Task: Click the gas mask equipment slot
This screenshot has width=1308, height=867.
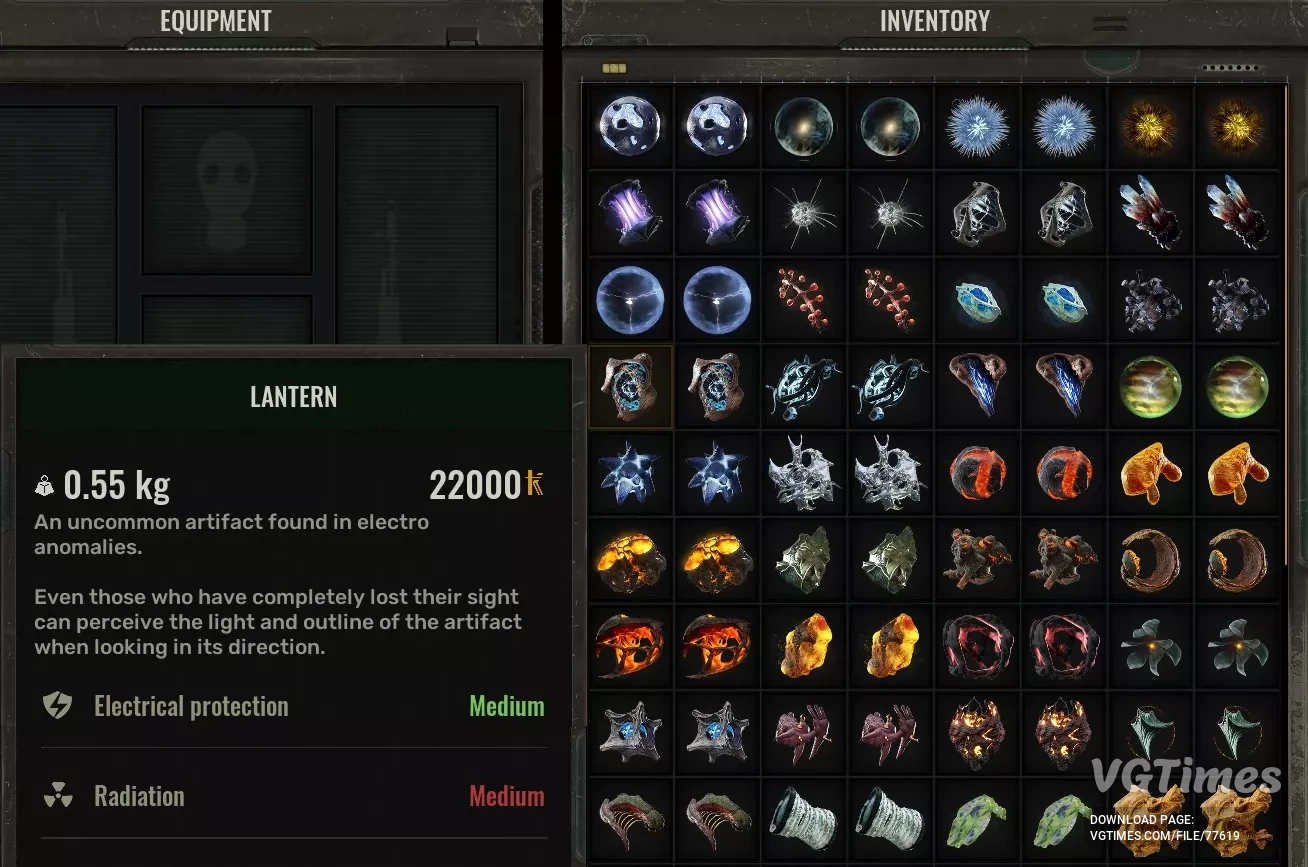Action: point(227,190)
